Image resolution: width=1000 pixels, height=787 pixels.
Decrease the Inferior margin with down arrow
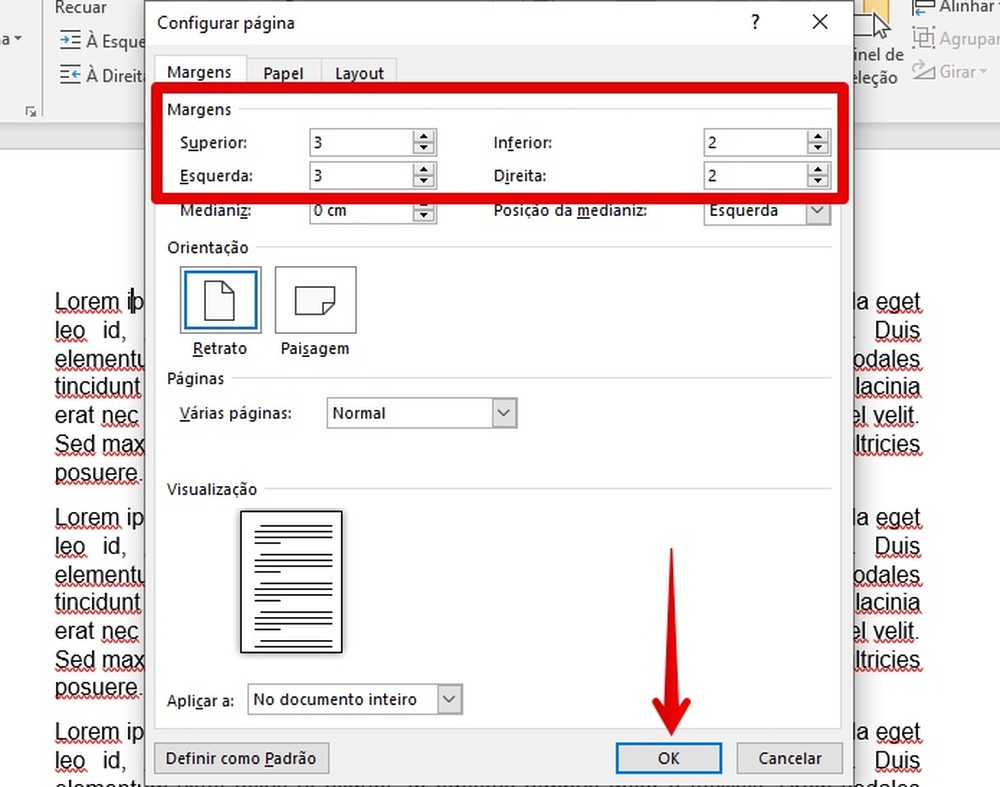click(x=818, y=149)
